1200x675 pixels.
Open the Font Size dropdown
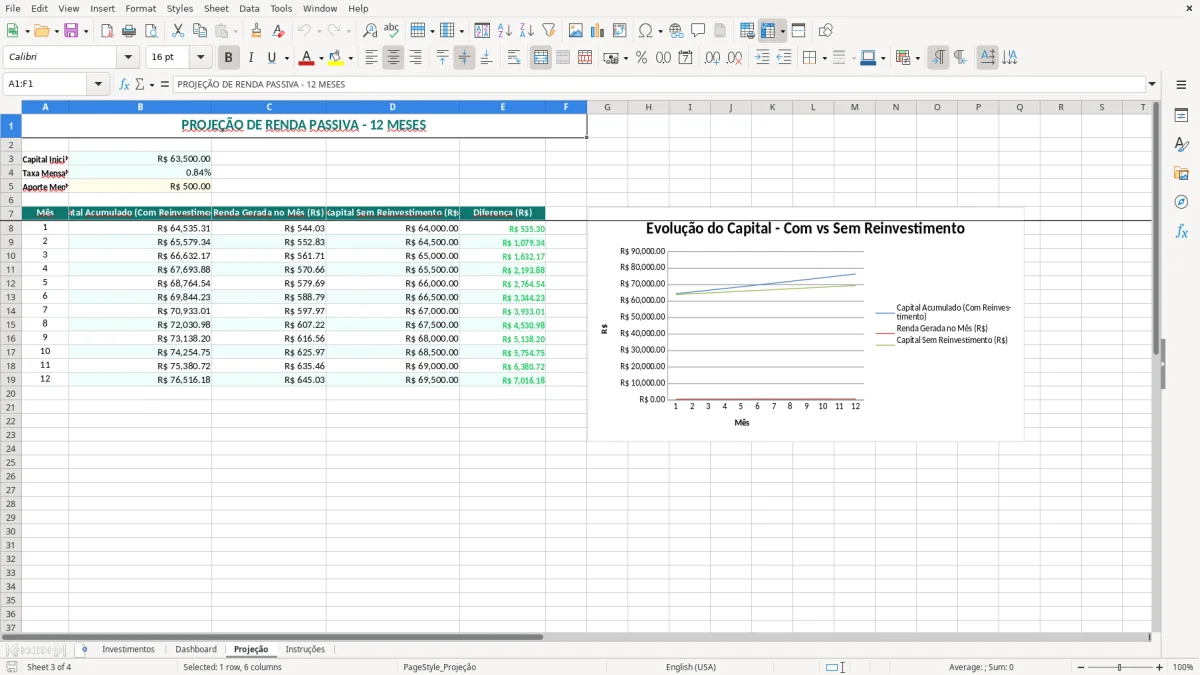(x=201, y=58)
